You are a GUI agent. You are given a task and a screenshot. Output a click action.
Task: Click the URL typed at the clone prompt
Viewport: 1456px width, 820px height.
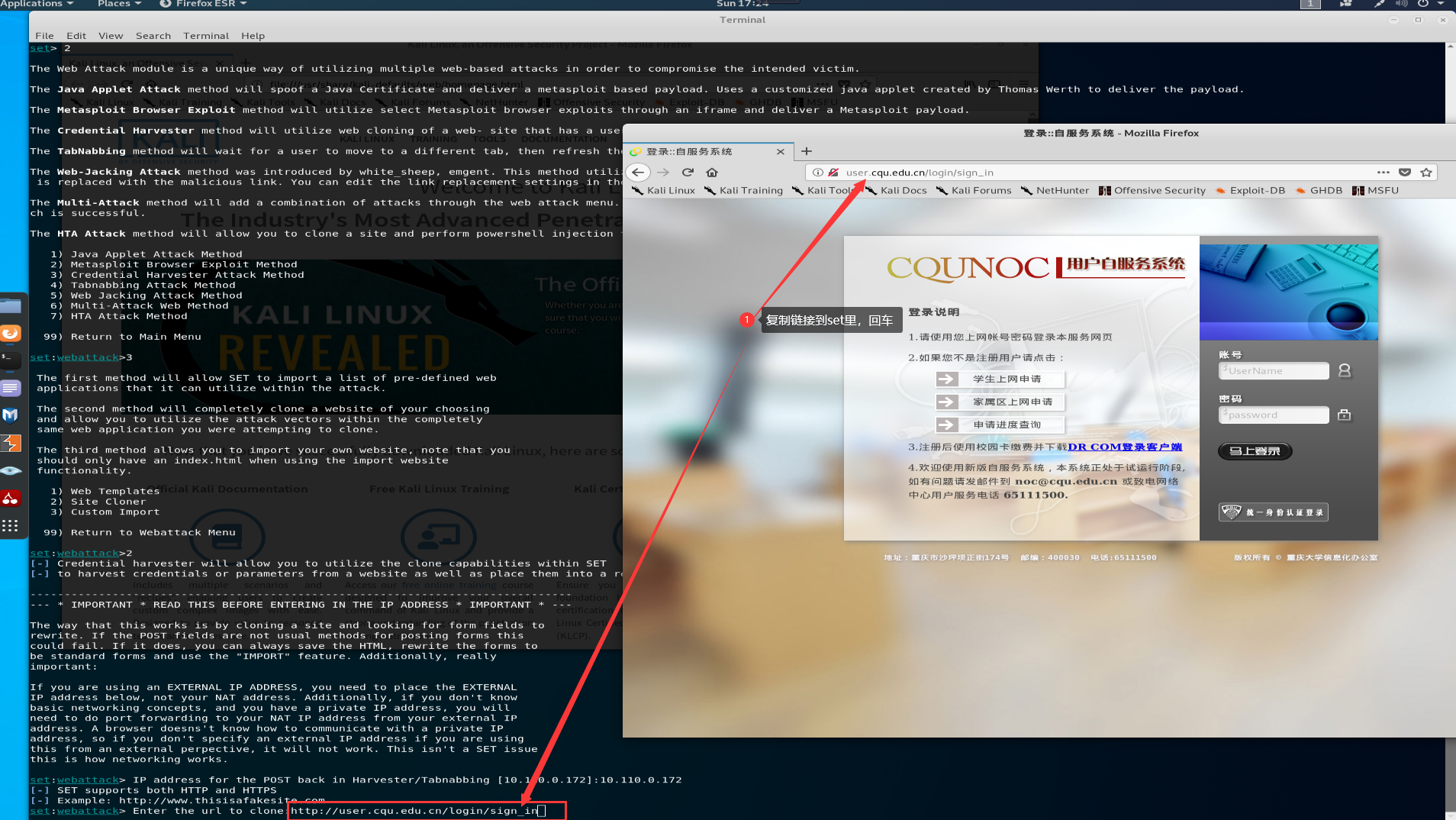click(414, 811)
